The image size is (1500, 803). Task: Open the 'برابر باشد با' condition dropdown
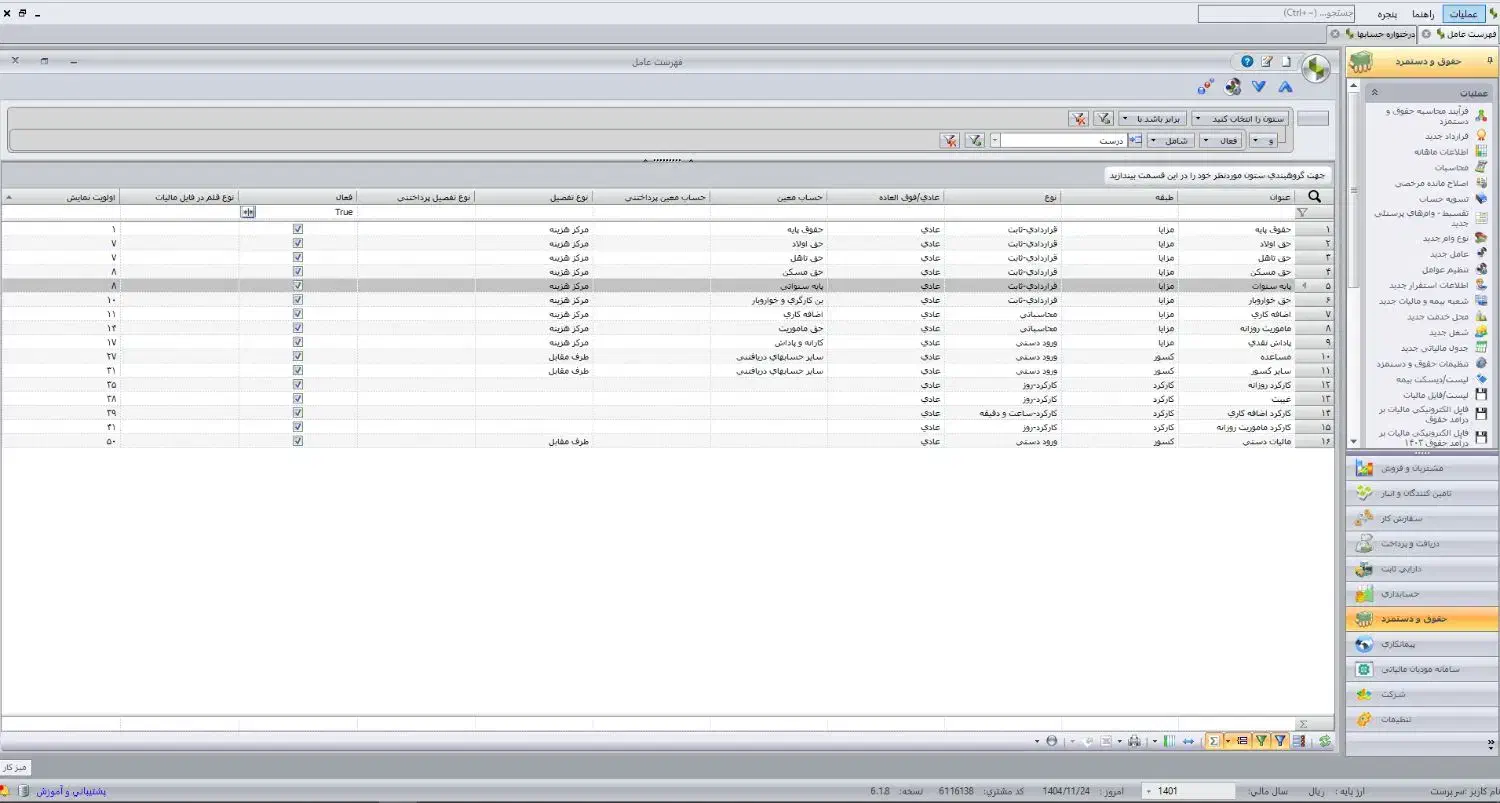pos(1153,118)
